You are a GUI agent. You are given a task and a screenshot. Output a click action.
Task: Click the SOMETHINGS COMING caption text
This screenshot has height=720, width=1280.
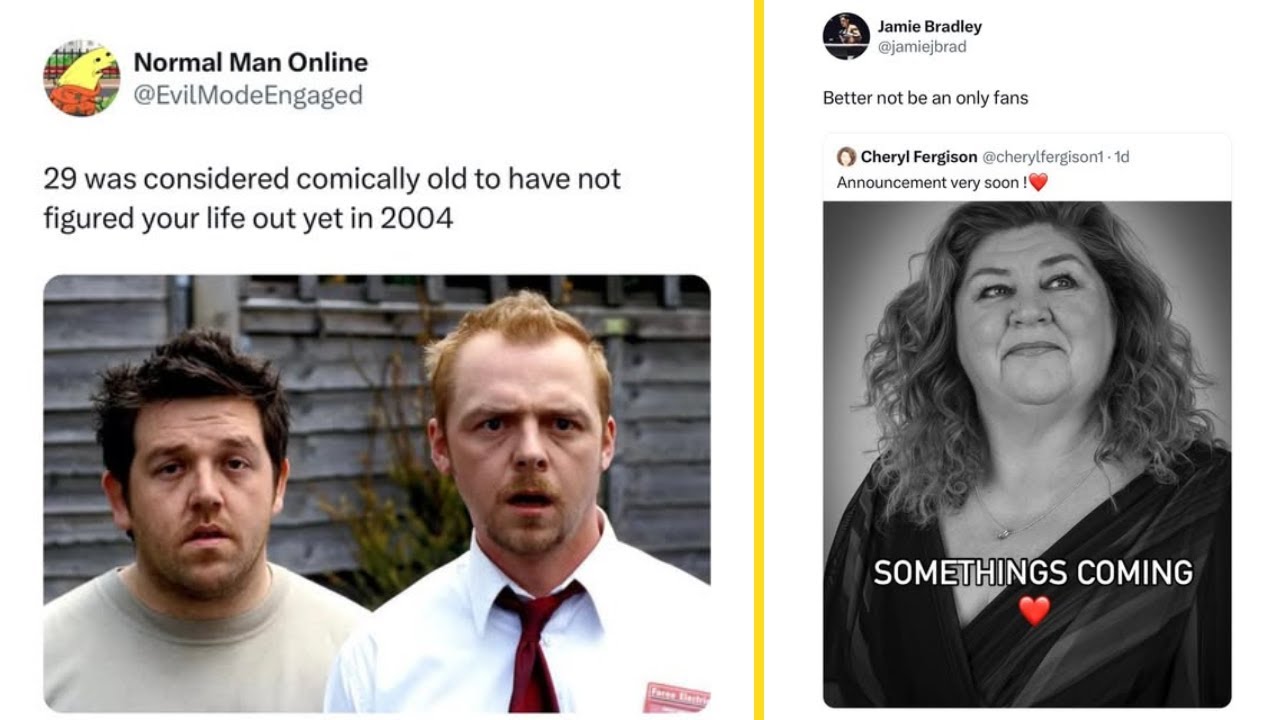coord(1033,572)
